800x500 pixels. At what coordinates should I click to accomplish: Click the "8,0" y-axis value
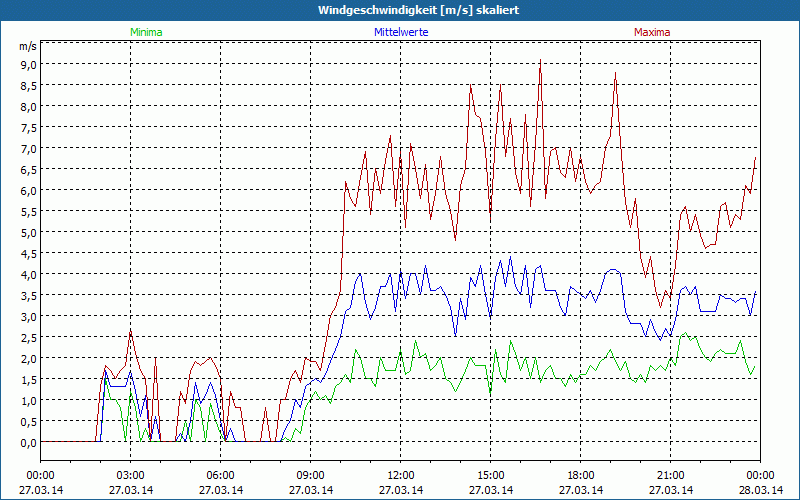29,107
